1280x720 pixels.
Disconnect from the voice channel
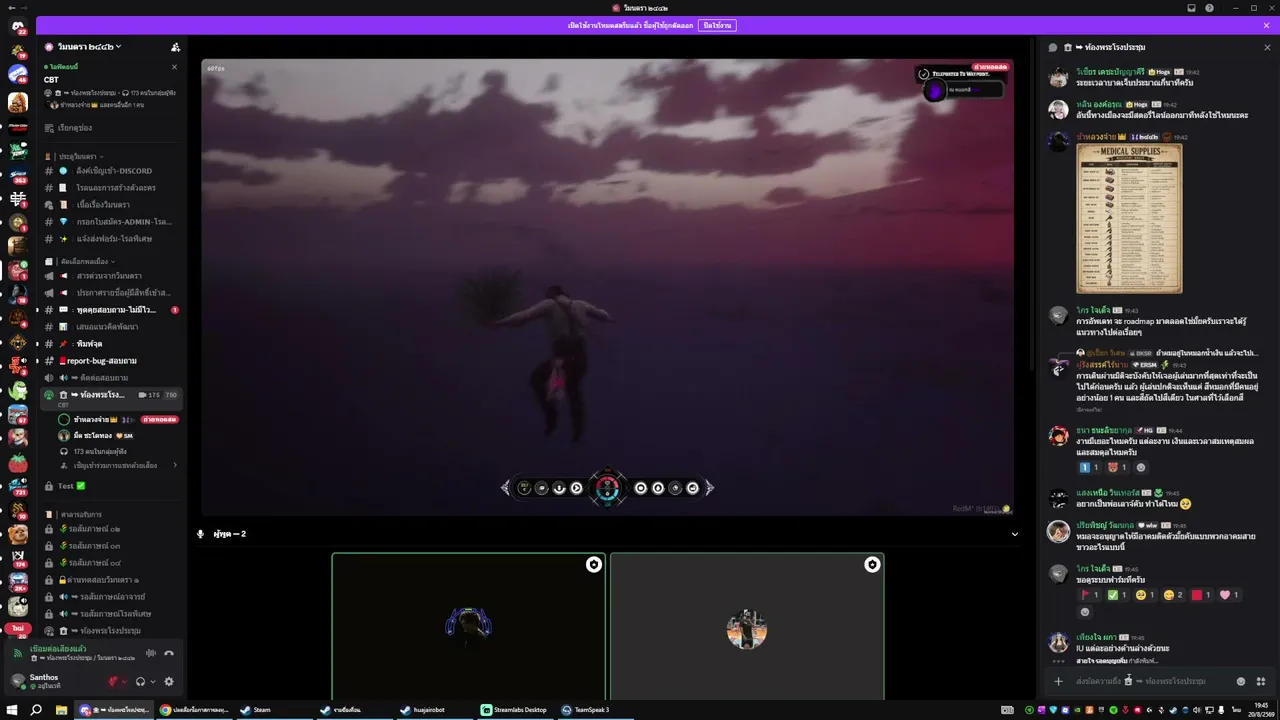169,653
